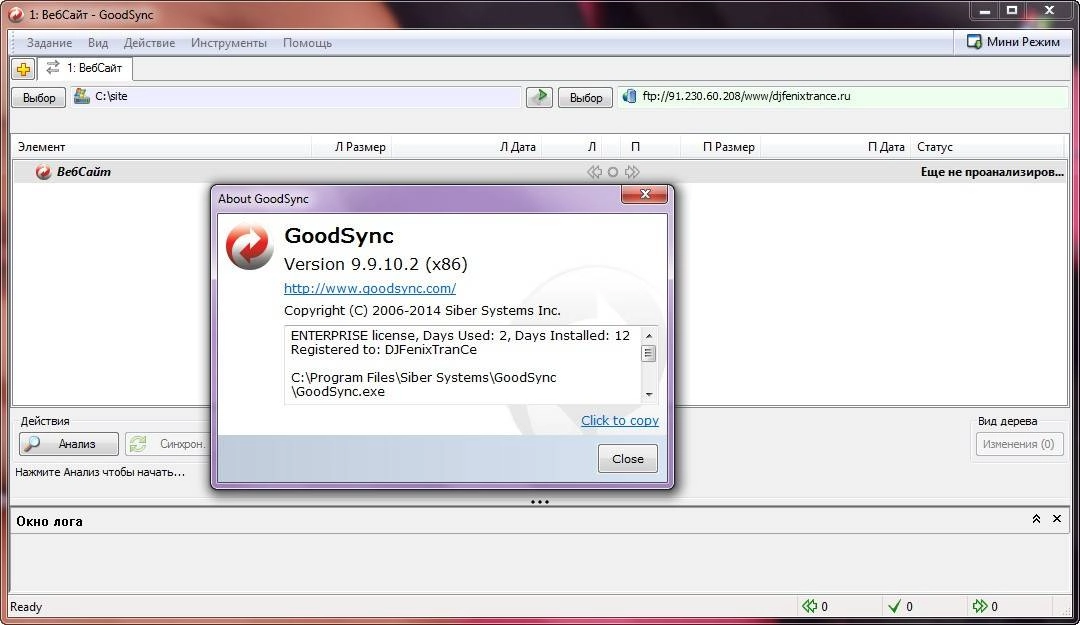This screenshot has width=1080, height=625.
Task: Click the green sync direction arrow between folders
Action: point(539,97)
